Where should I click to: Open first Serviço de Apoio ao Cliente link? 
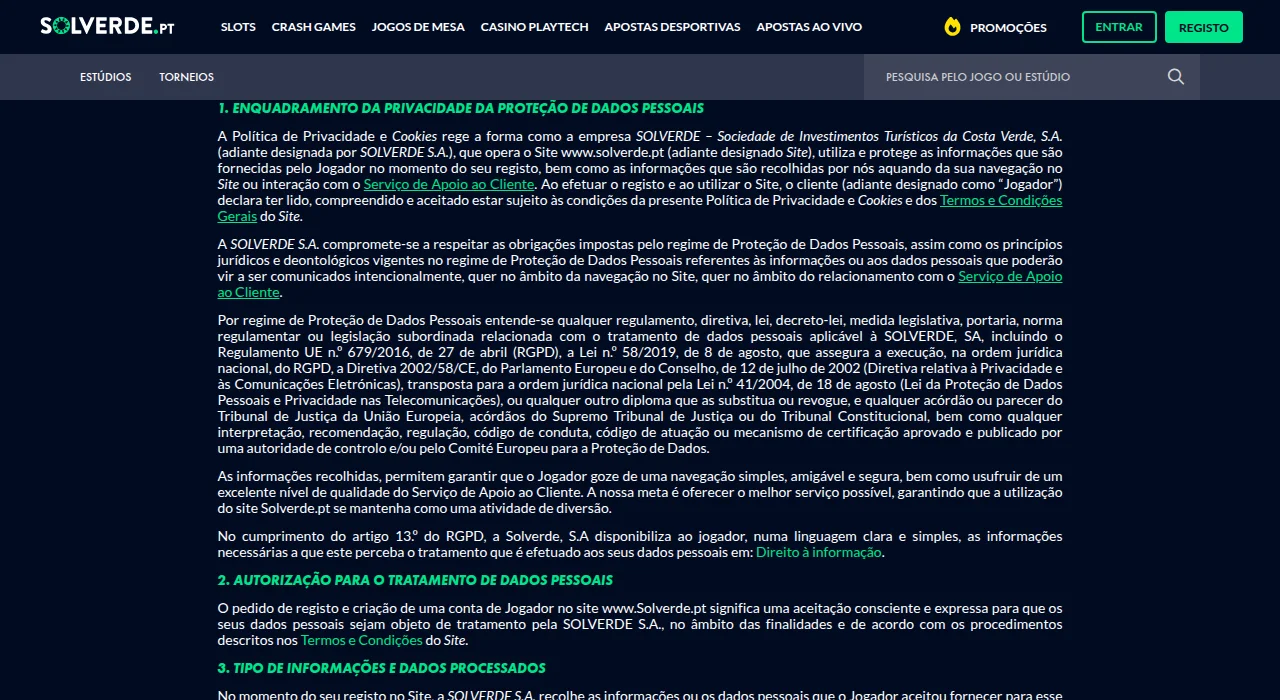coord(448,184)
